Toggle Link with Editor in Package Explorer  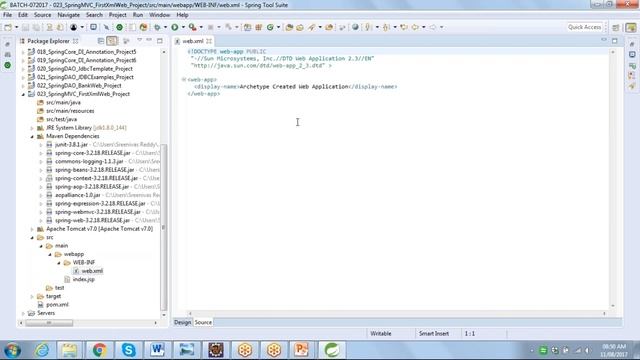[x=111, y=41]
